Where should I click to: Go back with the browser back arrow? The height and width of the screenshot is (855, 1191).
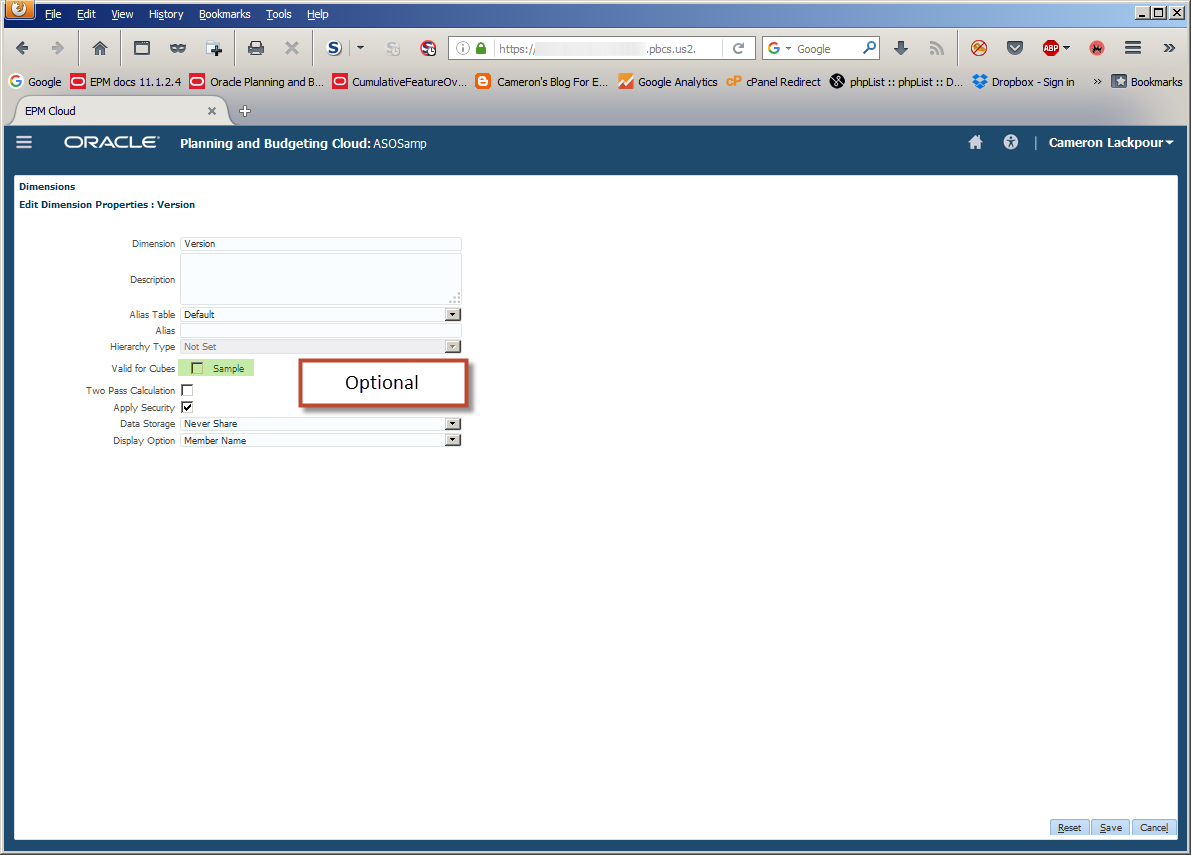[x=22, y=48]
